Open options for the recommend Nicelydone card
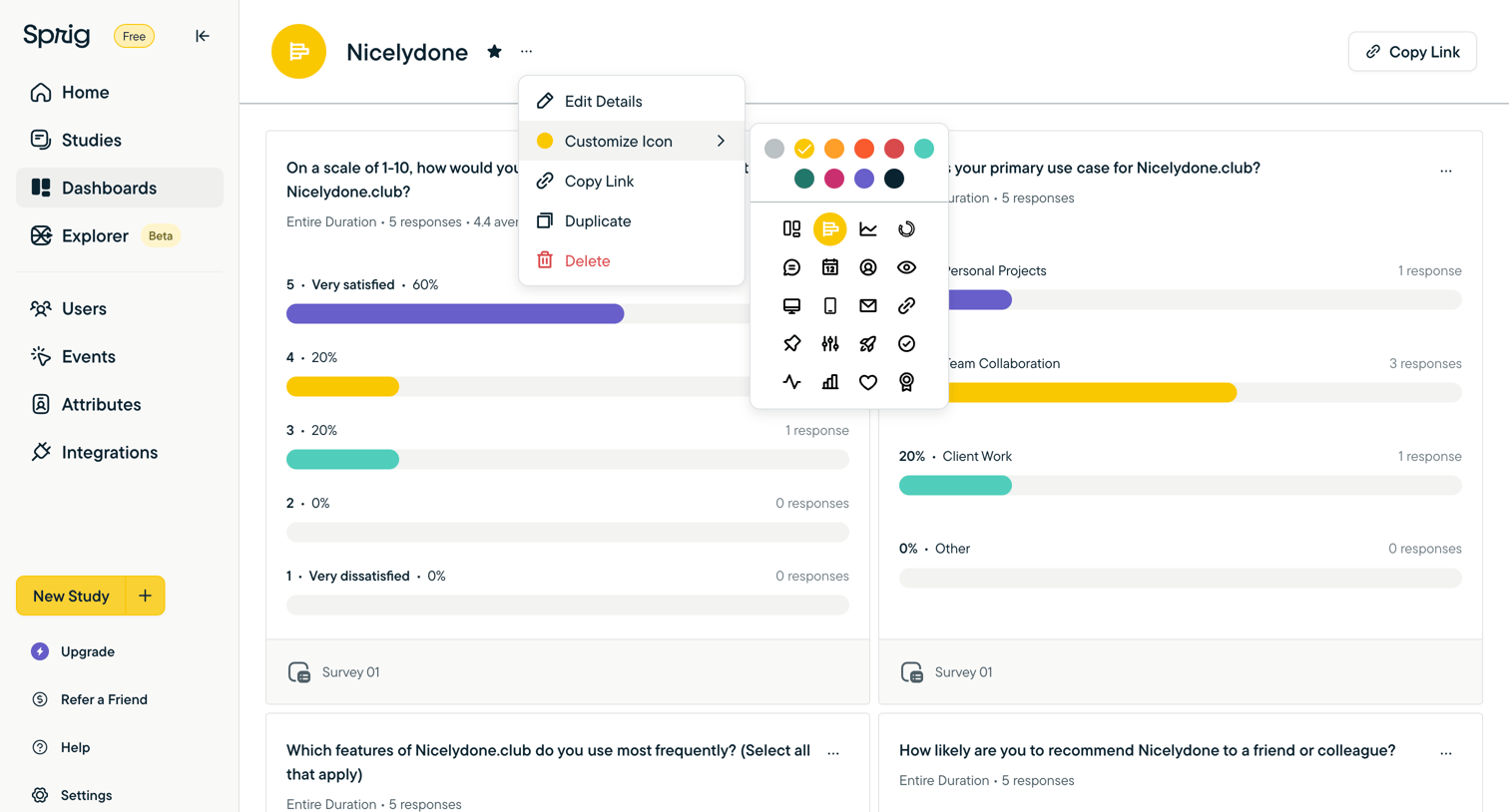Image resolution: width=1509 pixels, height=812 pixels. pos(1446,753)
